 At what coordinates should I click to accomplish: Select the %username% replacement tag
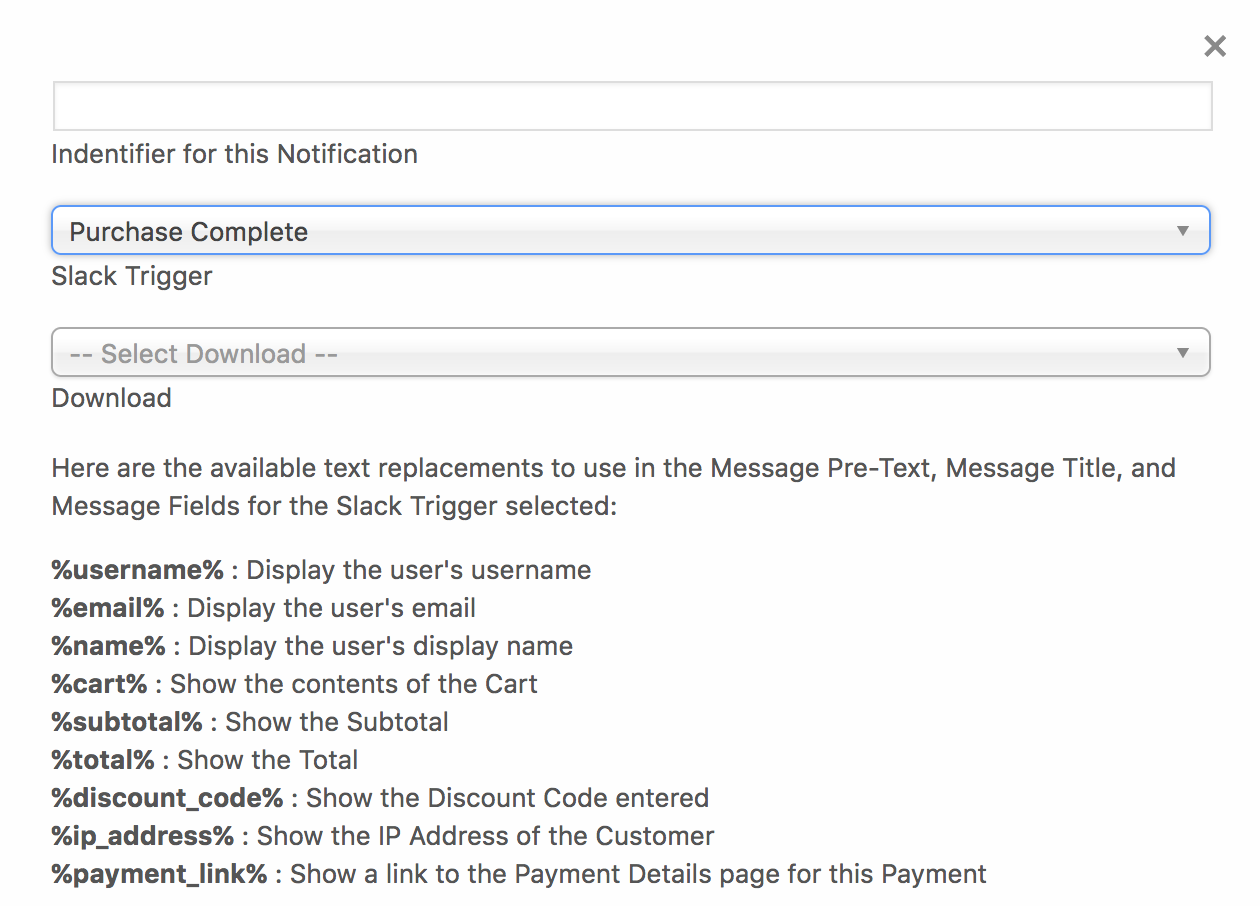click(x=138, y=570)
